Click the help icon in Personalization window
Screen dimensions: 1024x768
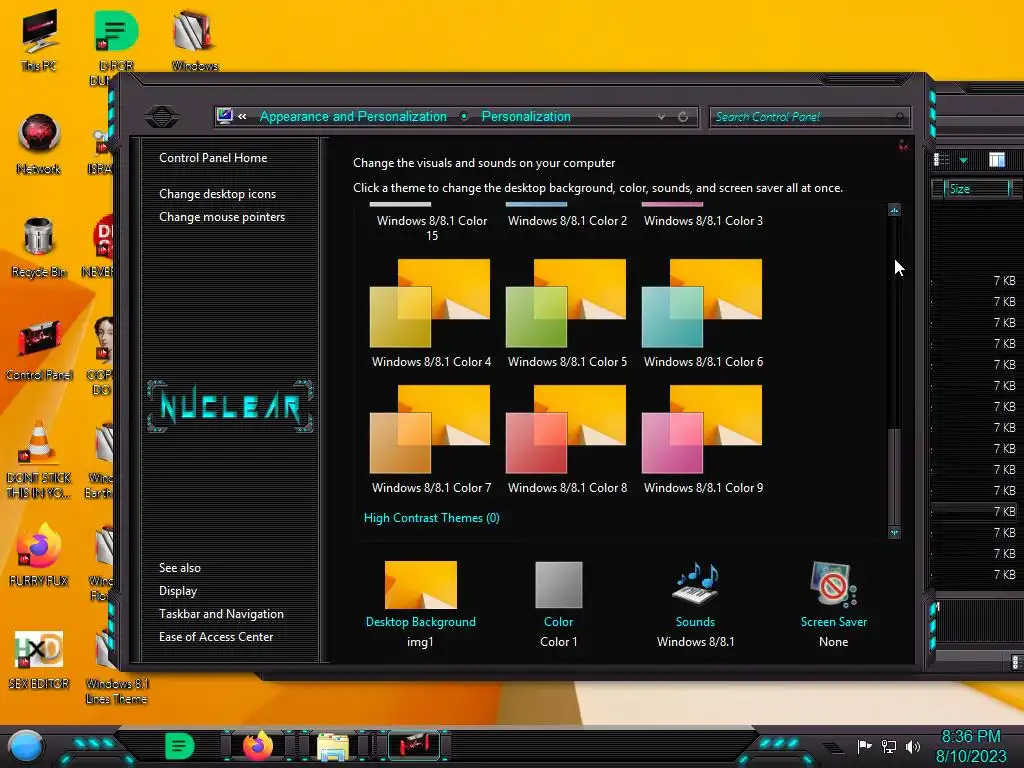(903, 145)
